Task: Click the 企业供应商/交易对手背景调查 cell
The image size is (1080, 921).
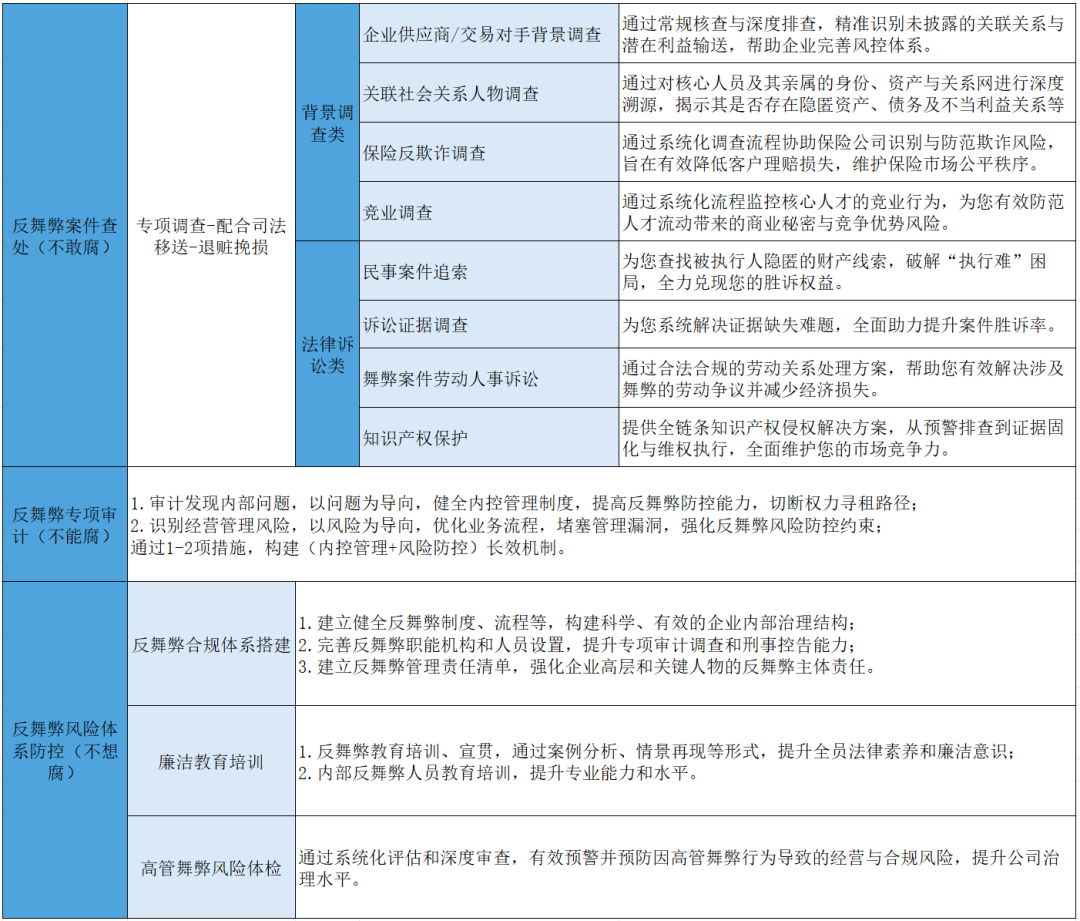Action: tap(489, 34)
